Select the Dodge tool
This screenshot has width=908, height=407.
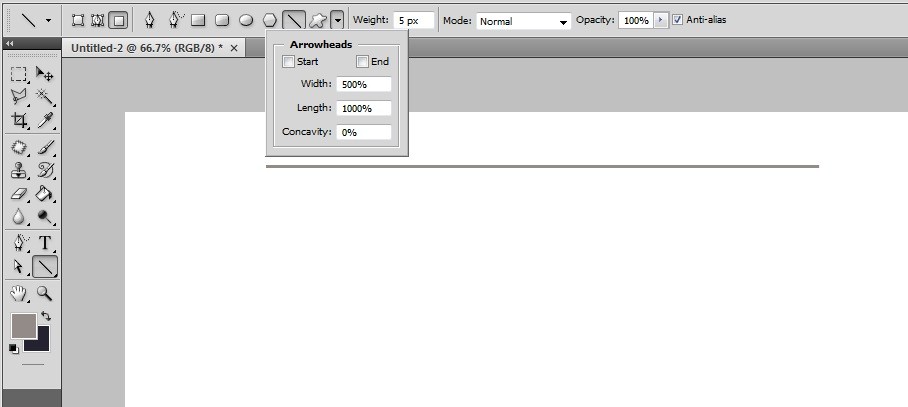pos(45,217)
